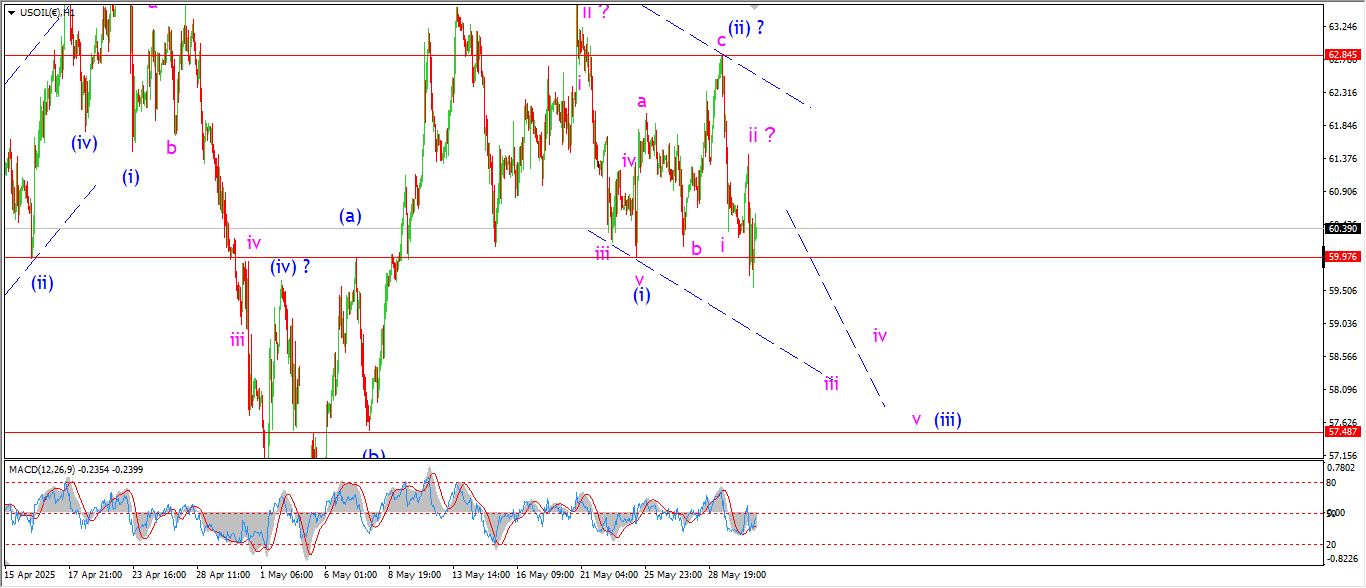Click the 28 Apr 11:00 time label
This screenshot has width=1366, height=588.
pos(225,575)
